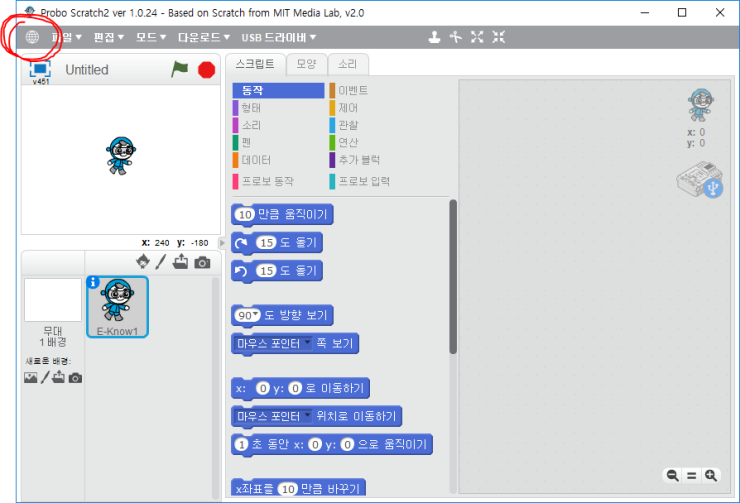This screenshot has height=503, width=740.
Task: Click seconds field in 초 동안 block
Action: 242,444
